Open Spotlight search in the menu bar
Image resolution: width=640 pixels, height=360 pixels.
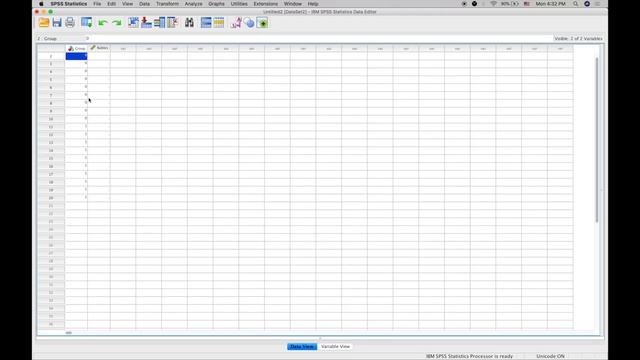pyautogui.click(x=576, y=4)
